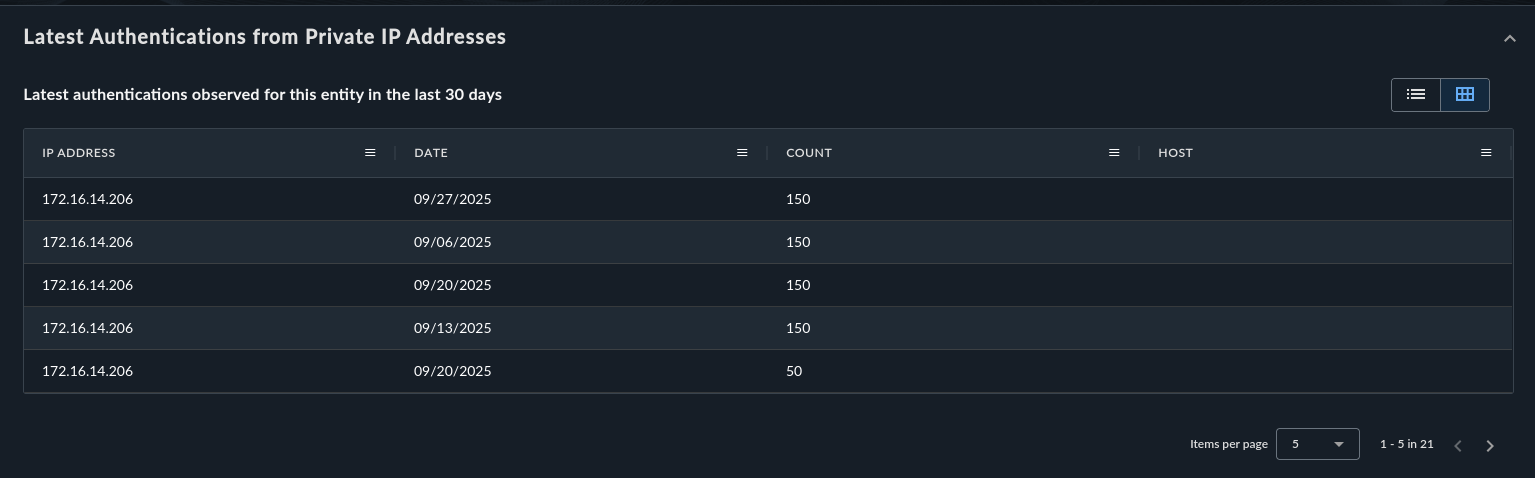Sort by IP Address column header

[79, 153]
